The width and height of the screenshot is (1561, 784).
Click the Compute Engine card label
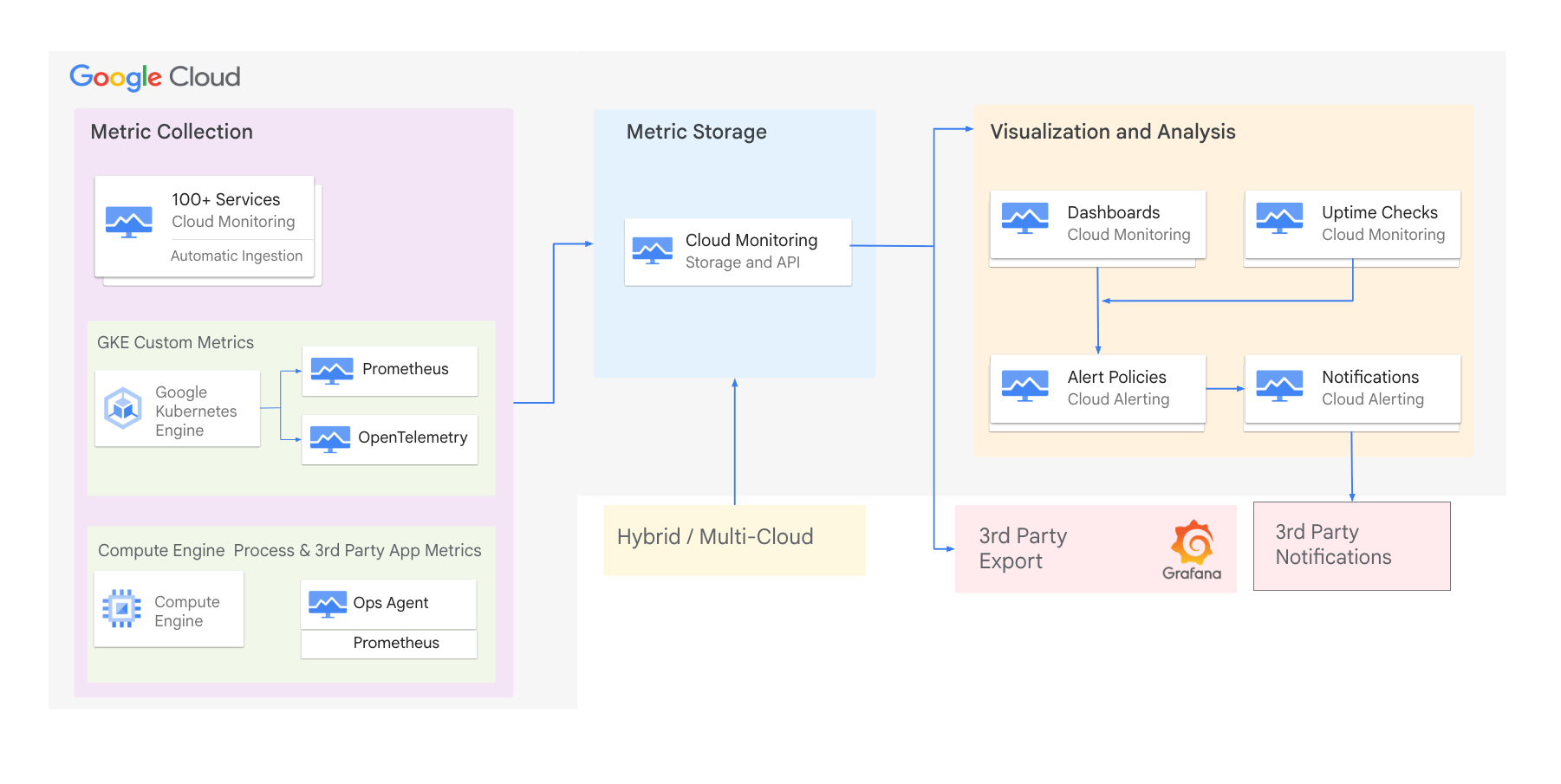tap(187, 612)
